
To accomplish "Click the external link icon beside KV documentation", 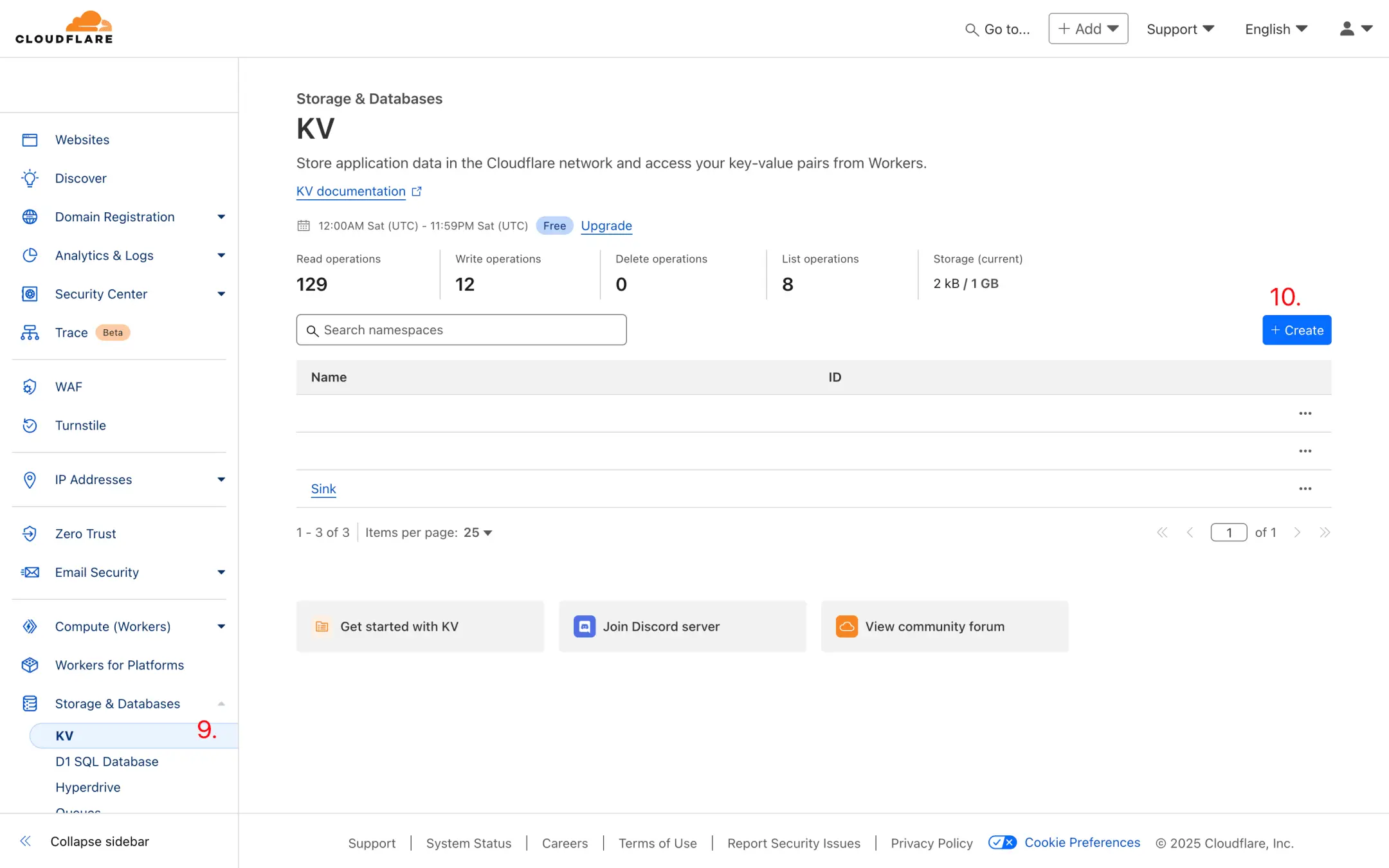I will tap(417, 192).
